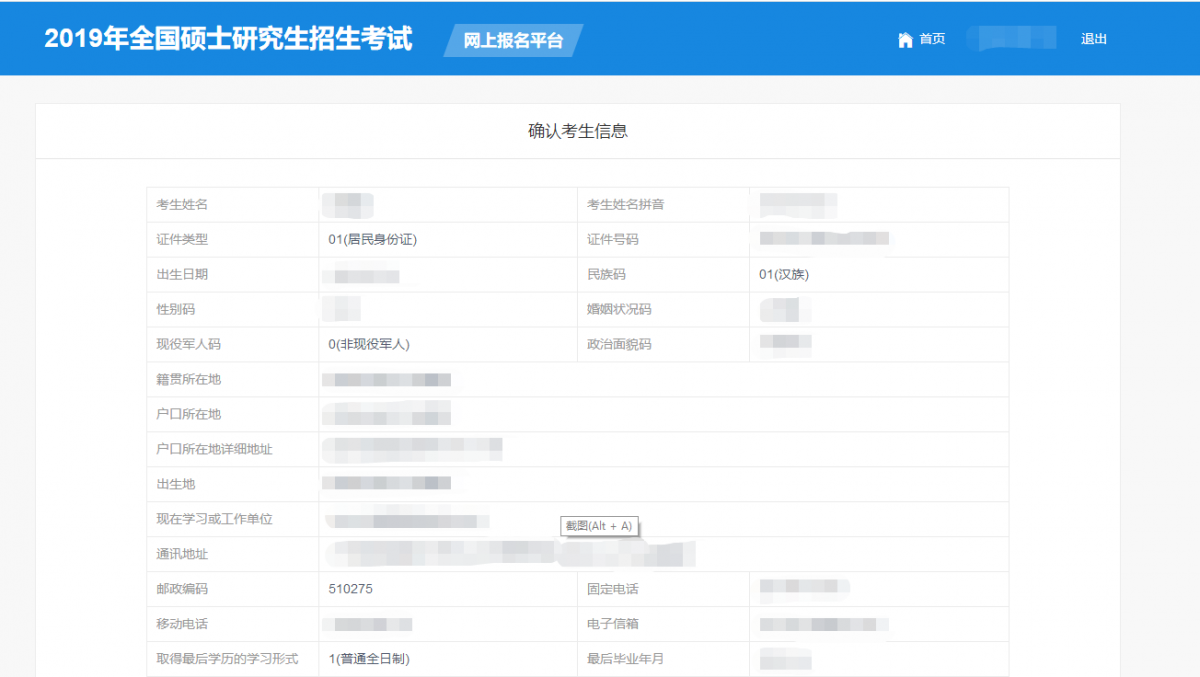The image size is (1200, 677).
Task: Click the 最后毕业年月 field label
Action: [x=620, y=659]
